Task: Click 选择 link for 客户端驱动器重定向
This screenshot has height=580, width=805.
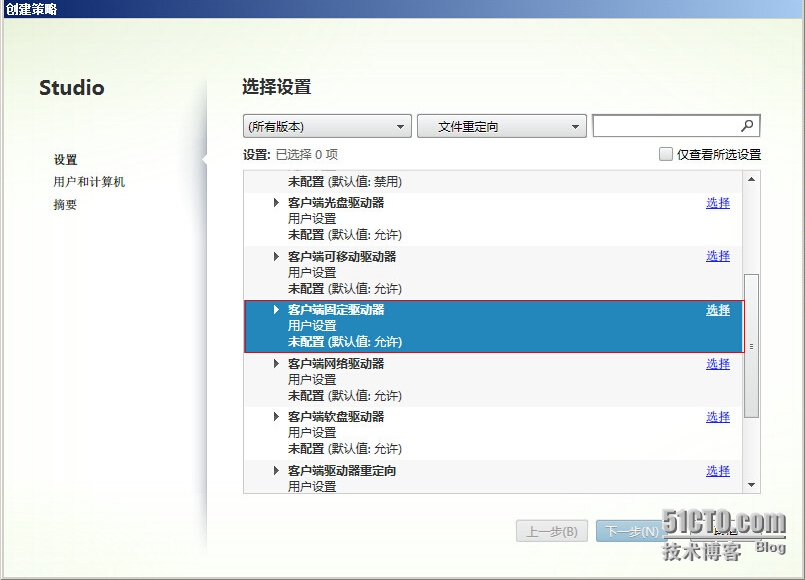Action: (x=718, y=471)
